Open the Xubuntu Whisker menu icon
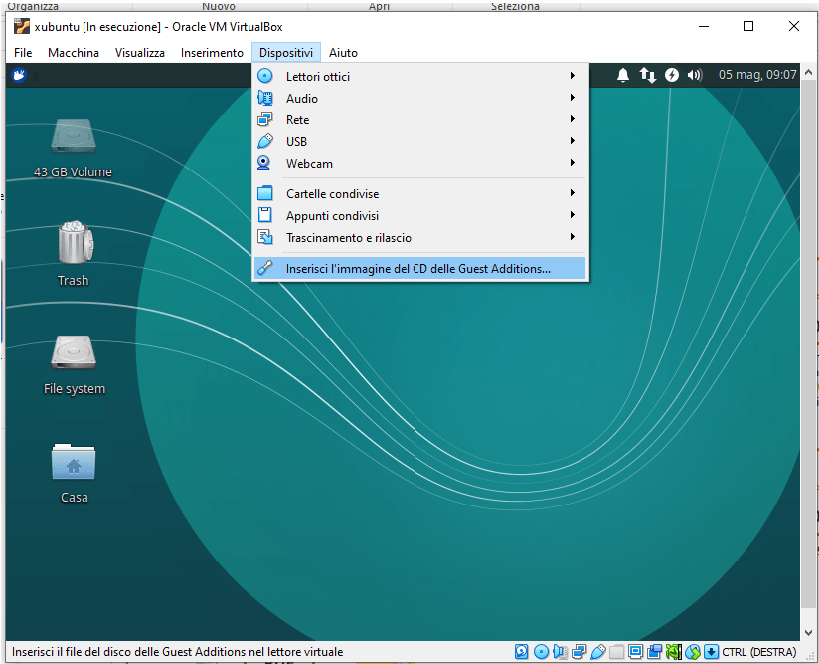 click(x=19, y=75)
